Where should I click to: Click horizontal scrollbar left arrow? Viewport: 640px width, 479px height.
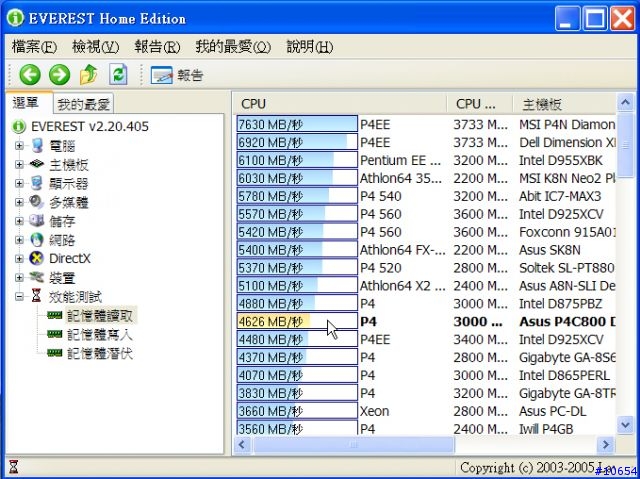(x=242, y=444)
